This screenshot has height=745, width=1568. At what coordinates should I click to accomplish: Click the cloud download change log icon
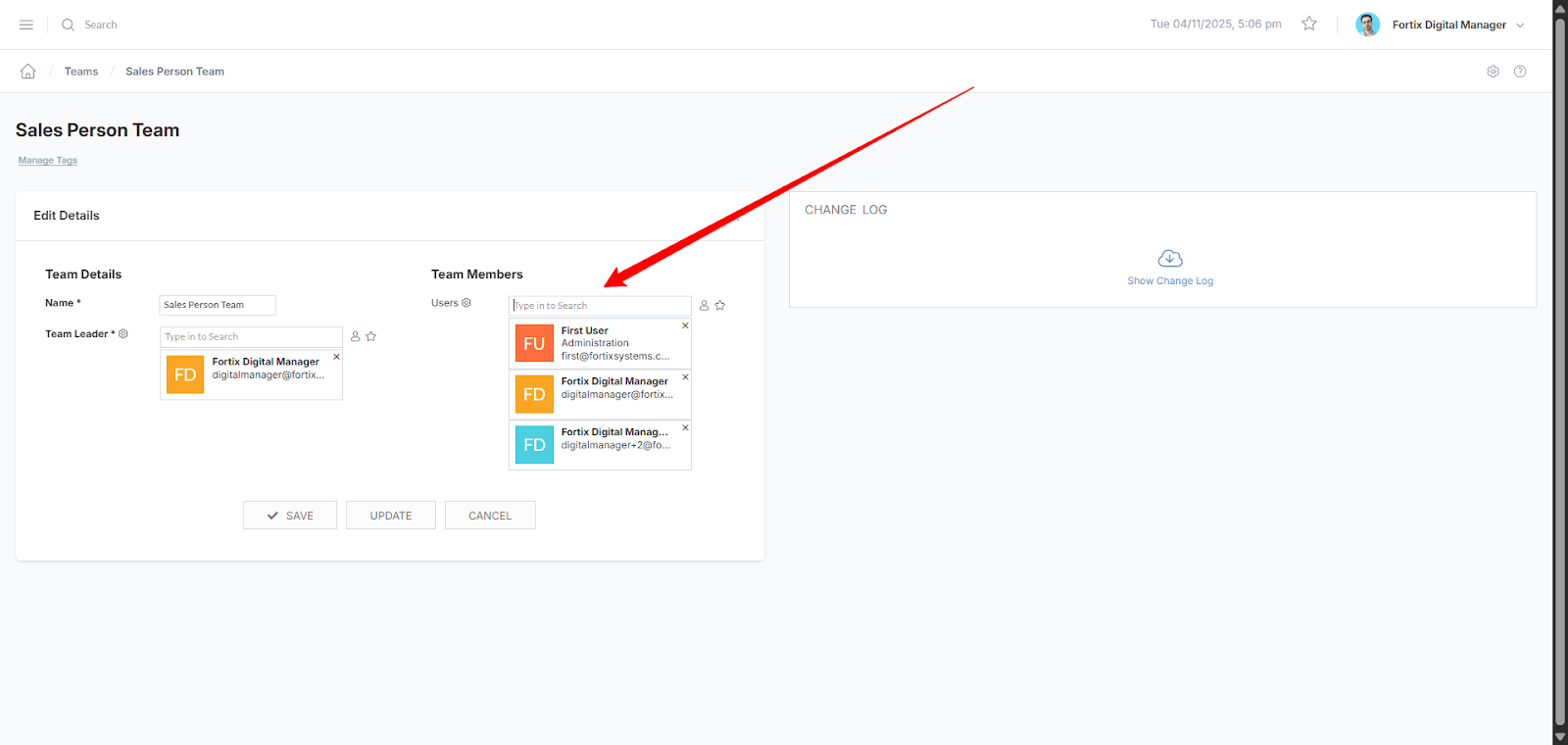point(1170,259)
